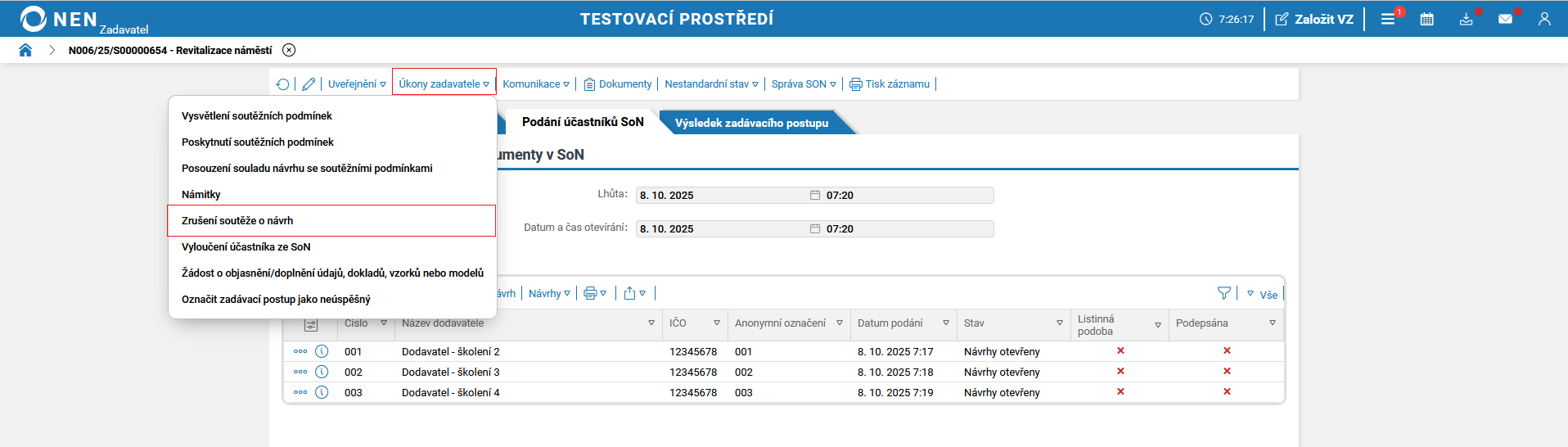
Task: Open Anonymní označení column filter arrow
Action: click(x=840, y=323)
